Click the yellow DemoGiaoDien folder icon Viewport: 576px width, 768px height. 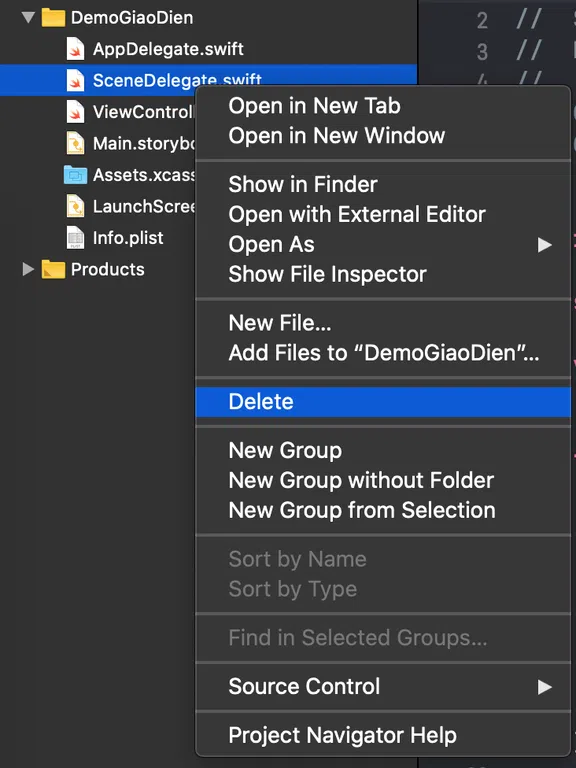tap(53, 18)
